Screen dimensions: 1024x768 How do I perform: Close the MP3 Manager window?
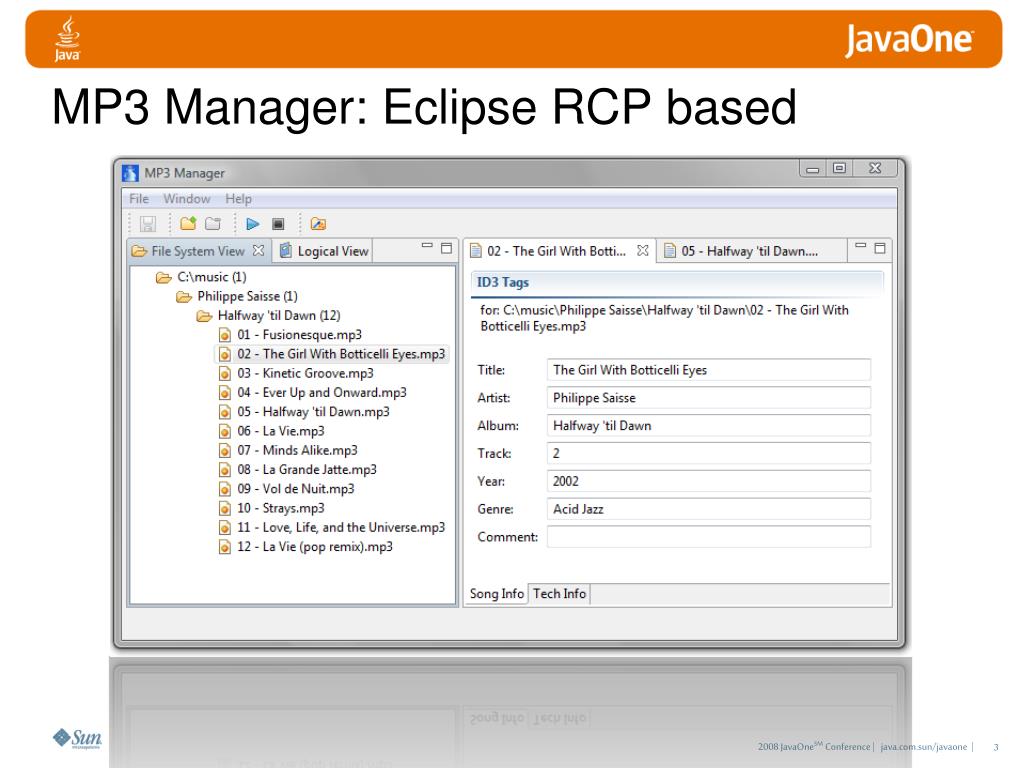pos(875,168)
